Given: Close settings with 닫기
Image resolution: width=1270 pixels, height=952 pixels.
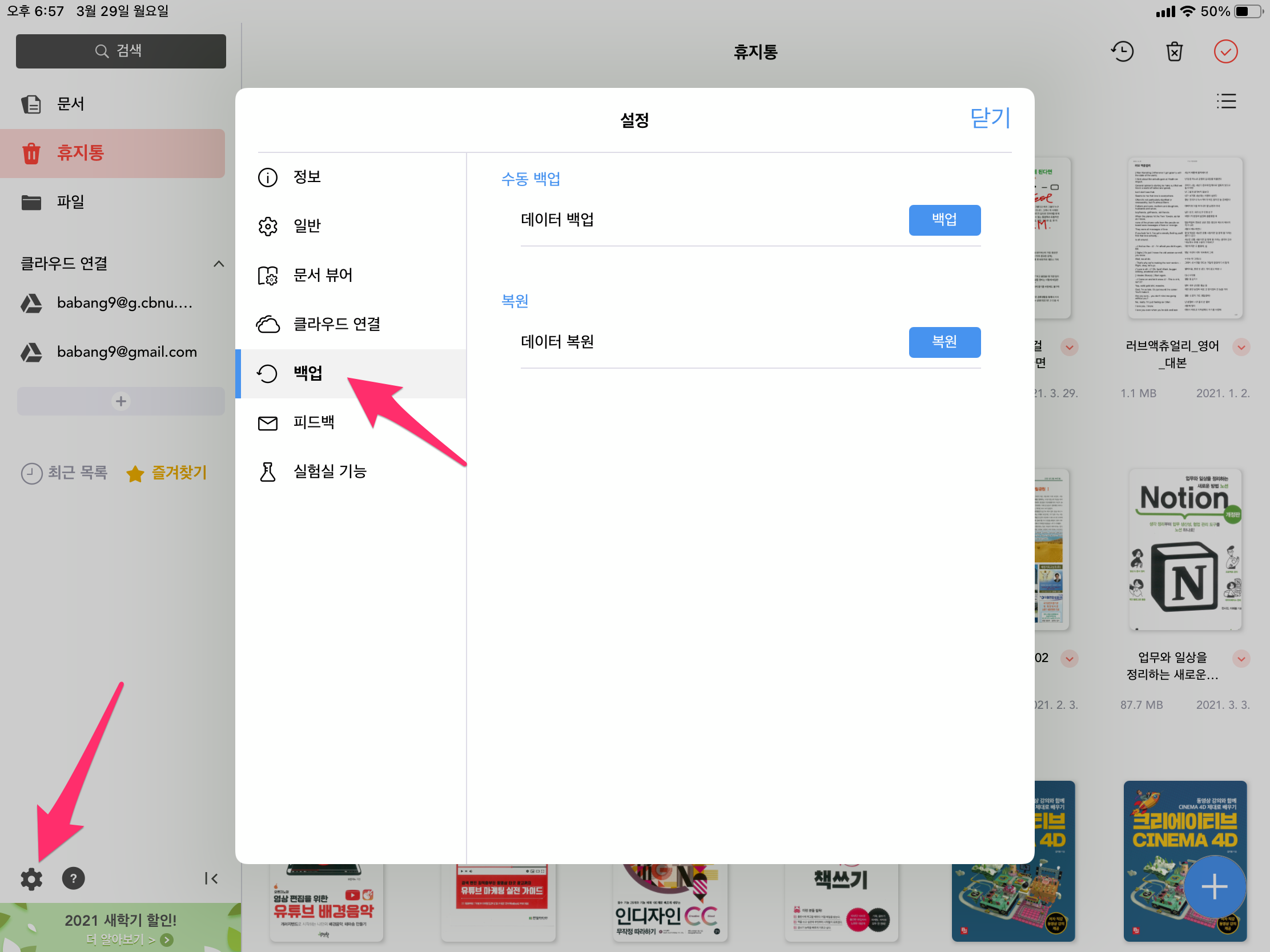Looking at the screenshot, I should point(989,118).
